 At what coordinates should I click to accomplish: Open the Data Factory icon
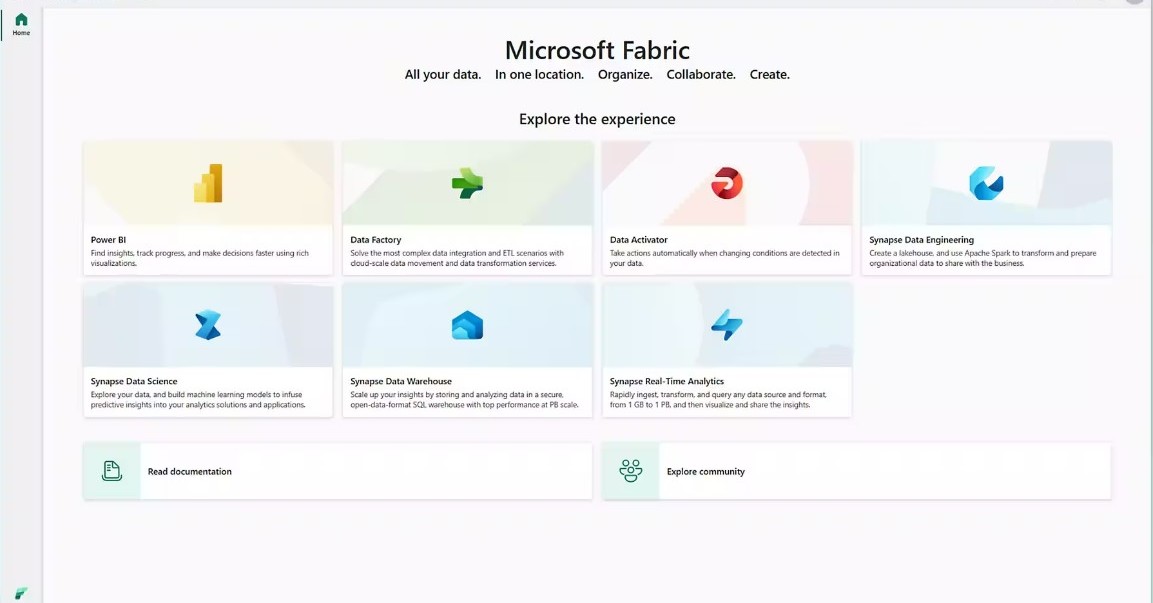pyautogui.click(x=467, y=183)
